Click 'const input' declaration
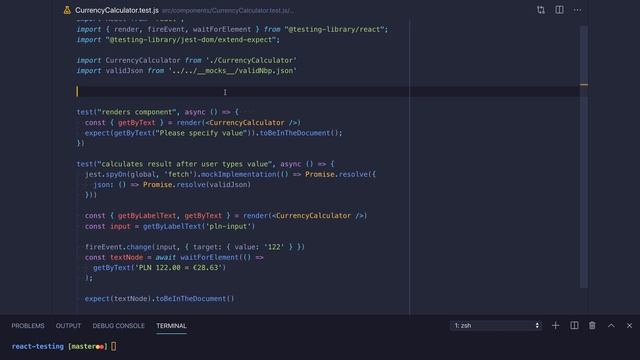This screenshot has width=640, height=360. pos(108,226)
